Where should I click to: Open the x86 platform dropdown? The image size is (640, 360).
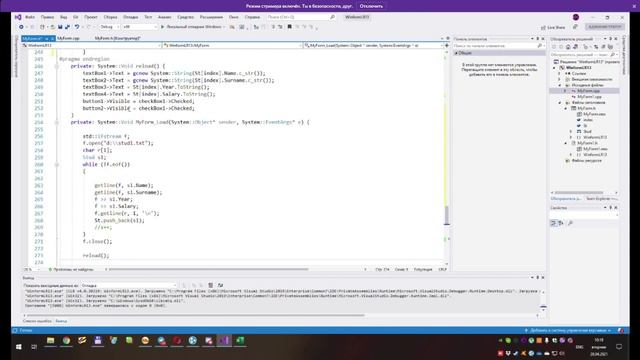tap(140, 27)
